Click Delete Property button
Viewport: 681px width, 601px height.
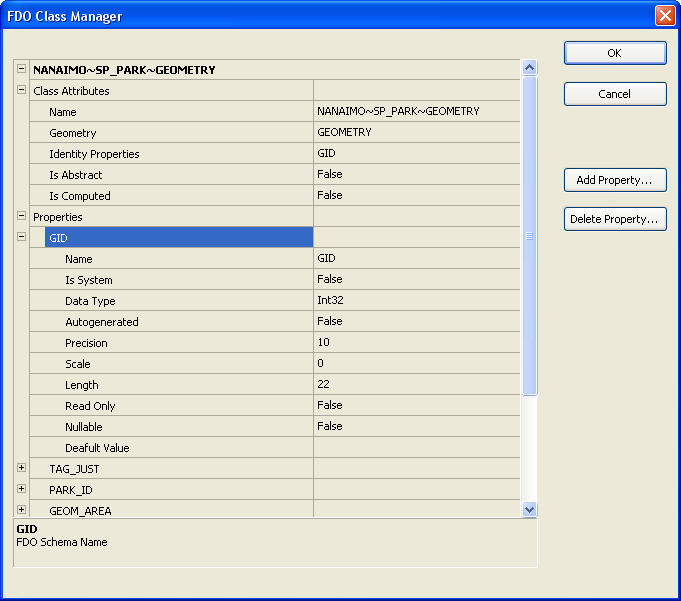coord(615,219)
